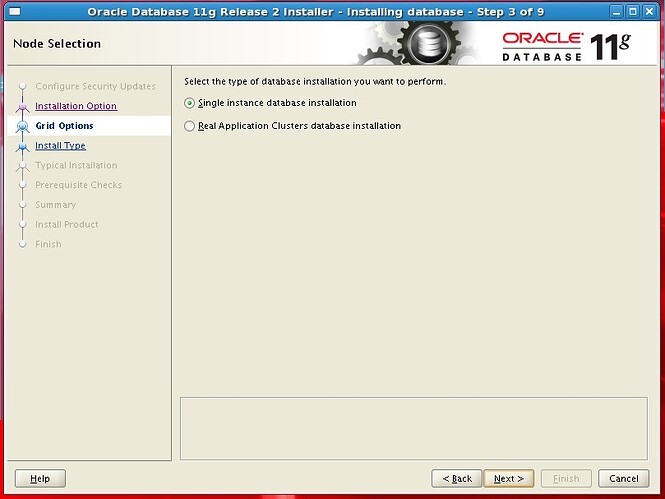The width and height of the screenshot is (665, 499).
Task: Open the Installation Option step link
Action: pos(75,106)
